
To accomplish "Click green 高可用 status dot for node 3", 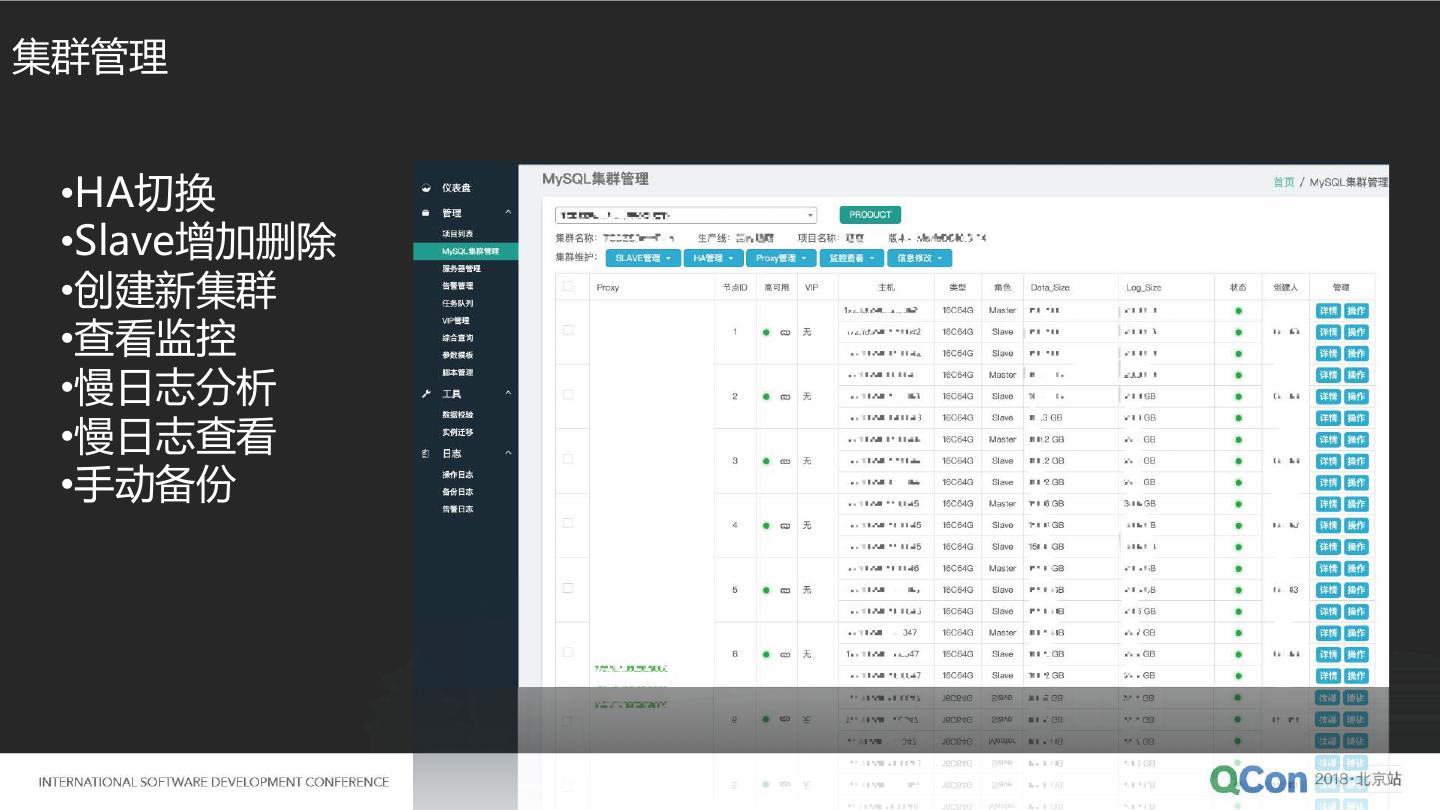I will 766,461.
